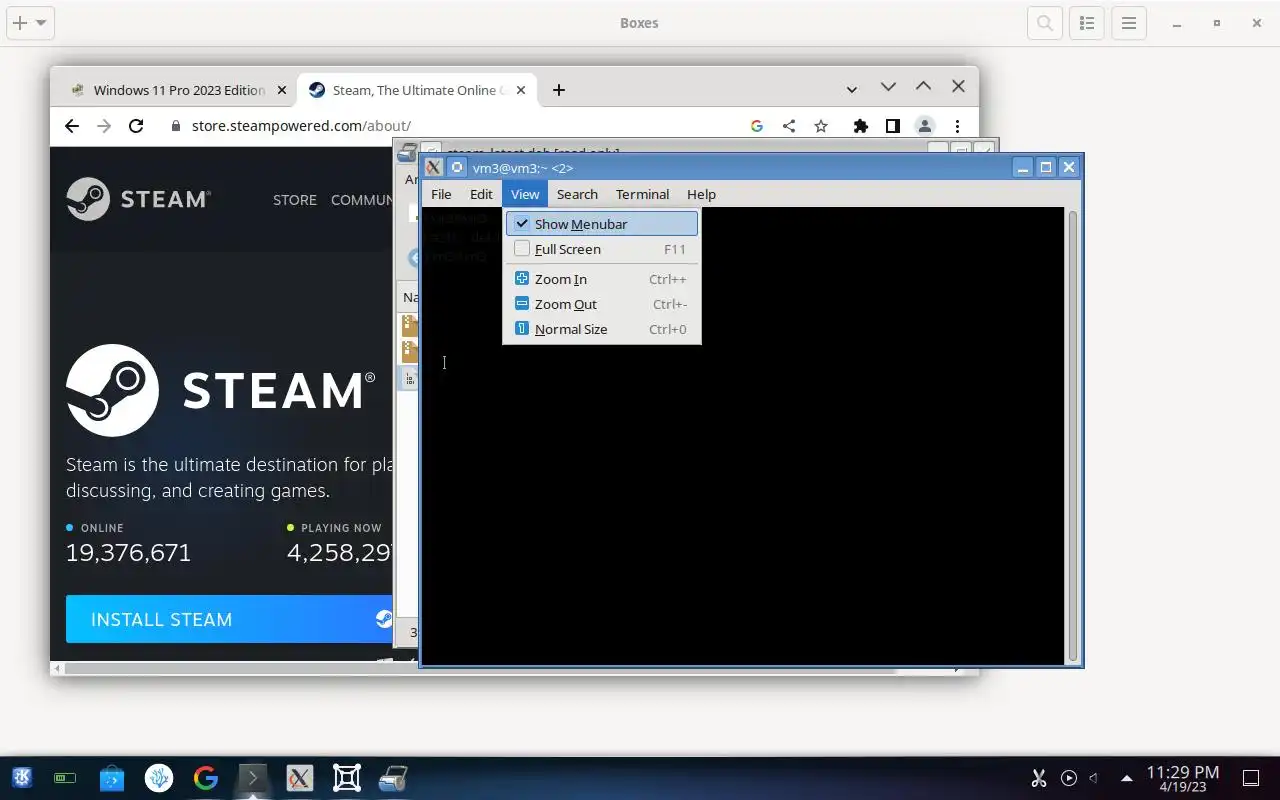Open the KDE application launcher in taskbar

(22, 778)
